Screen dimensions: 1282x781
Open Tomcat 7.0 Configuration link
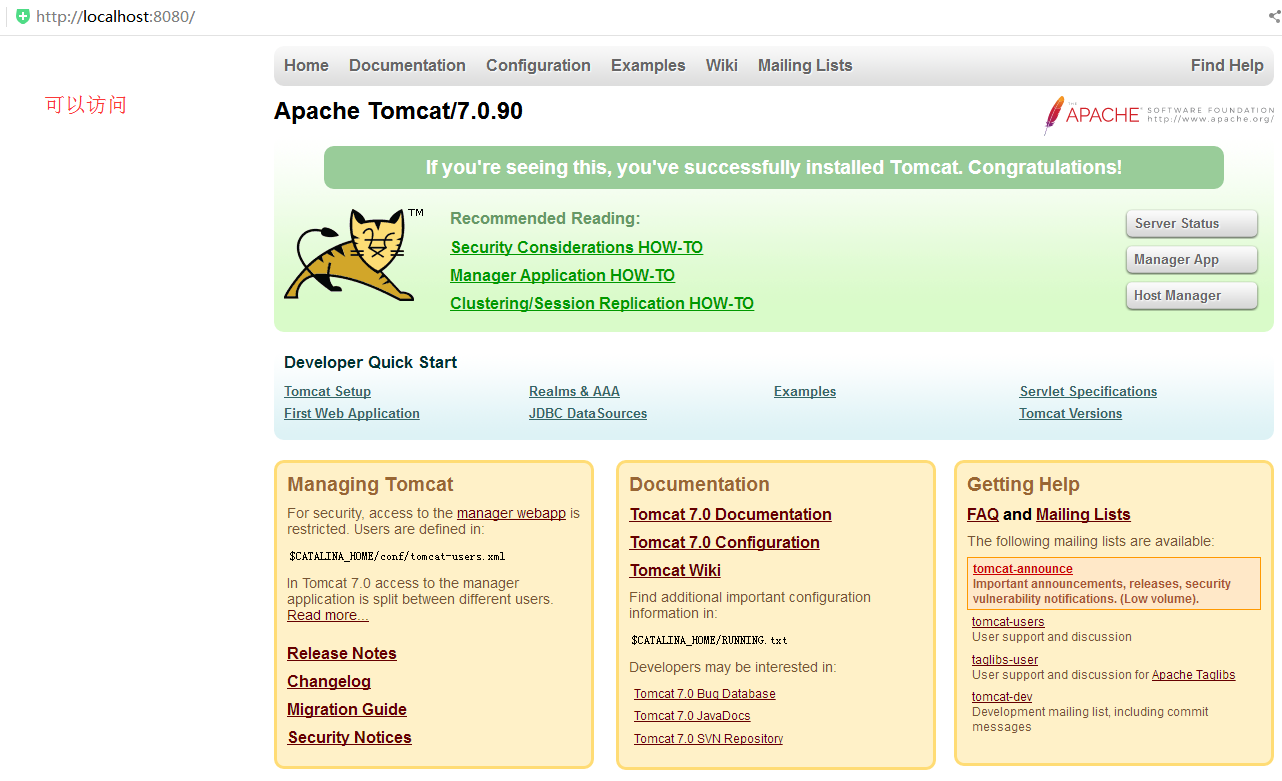click(x=725, y=543)
